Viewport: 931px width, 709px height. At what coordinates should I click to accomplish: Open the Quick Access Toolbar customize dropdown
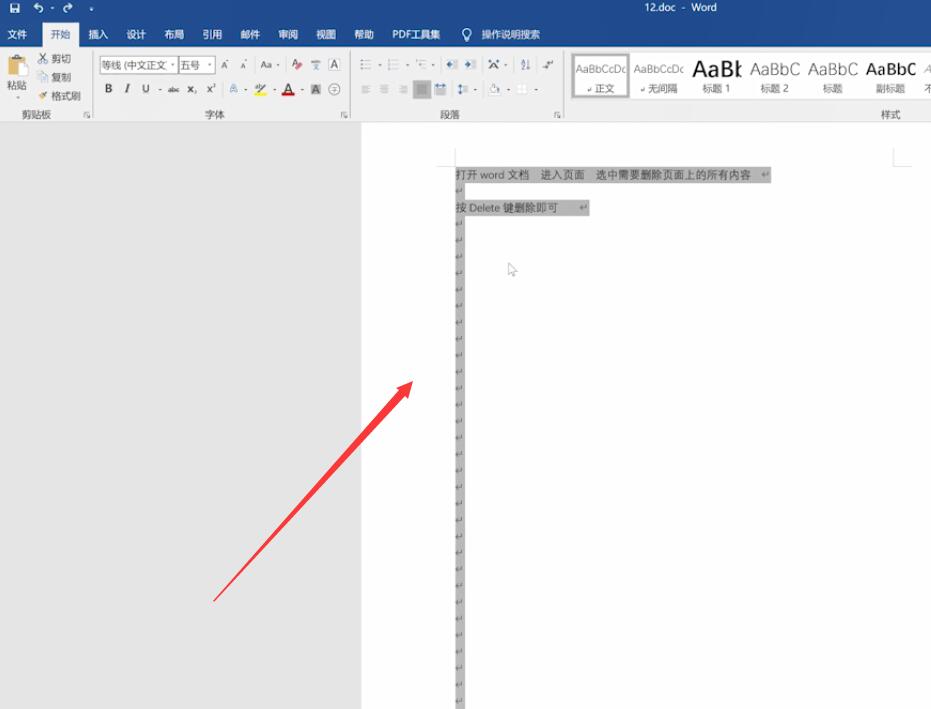click(91, 9)
